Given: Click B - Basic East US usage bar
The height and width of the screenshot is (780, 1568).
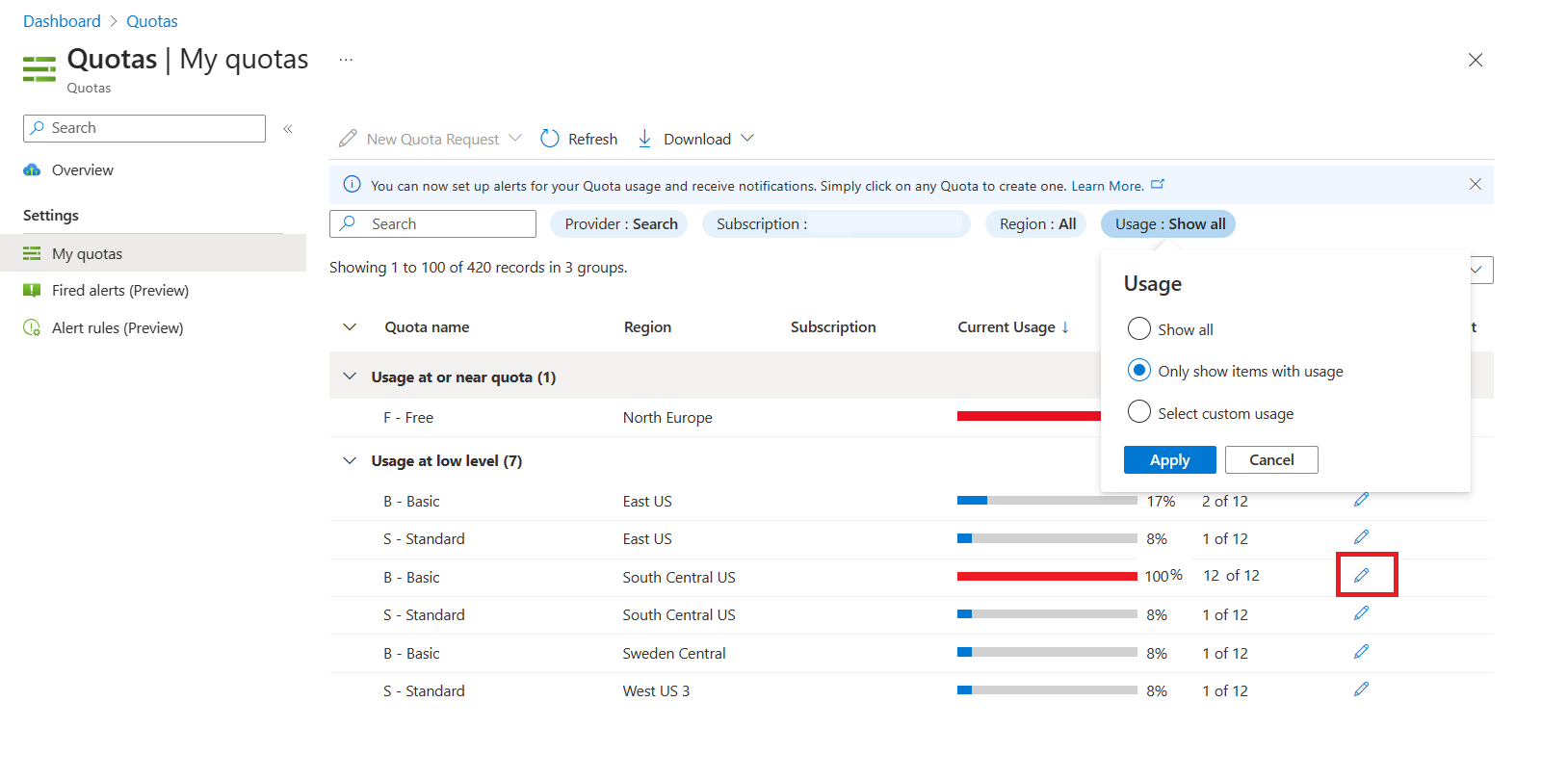Looking at the screenshot, I should 1047,501.
